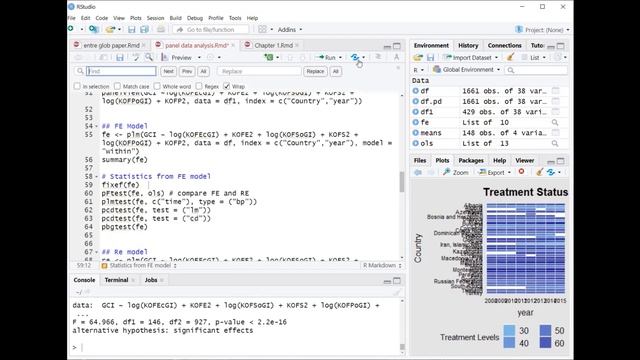Click the load workspace icon in Environment pane
Viewport: 640px width, 360px height.
tap(418, 58)
